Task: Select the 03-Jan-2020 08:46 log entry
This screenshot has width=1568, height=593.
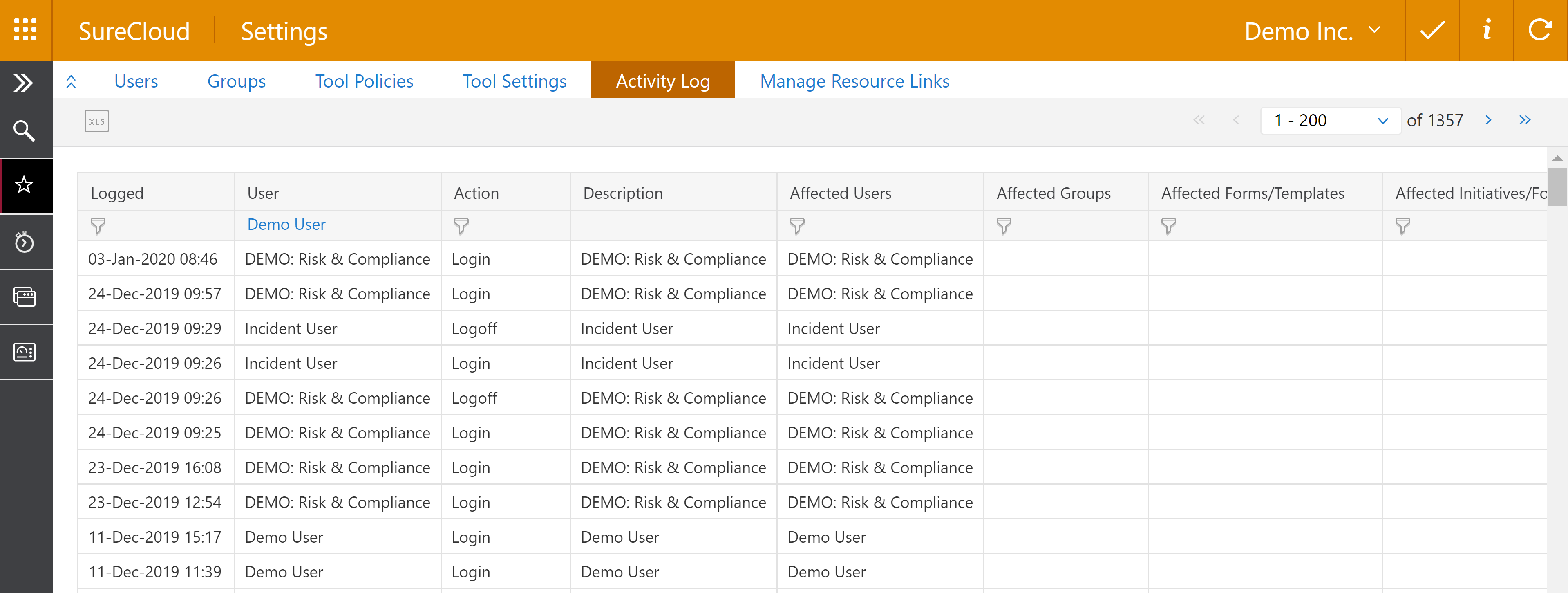Action: point(813,259)
